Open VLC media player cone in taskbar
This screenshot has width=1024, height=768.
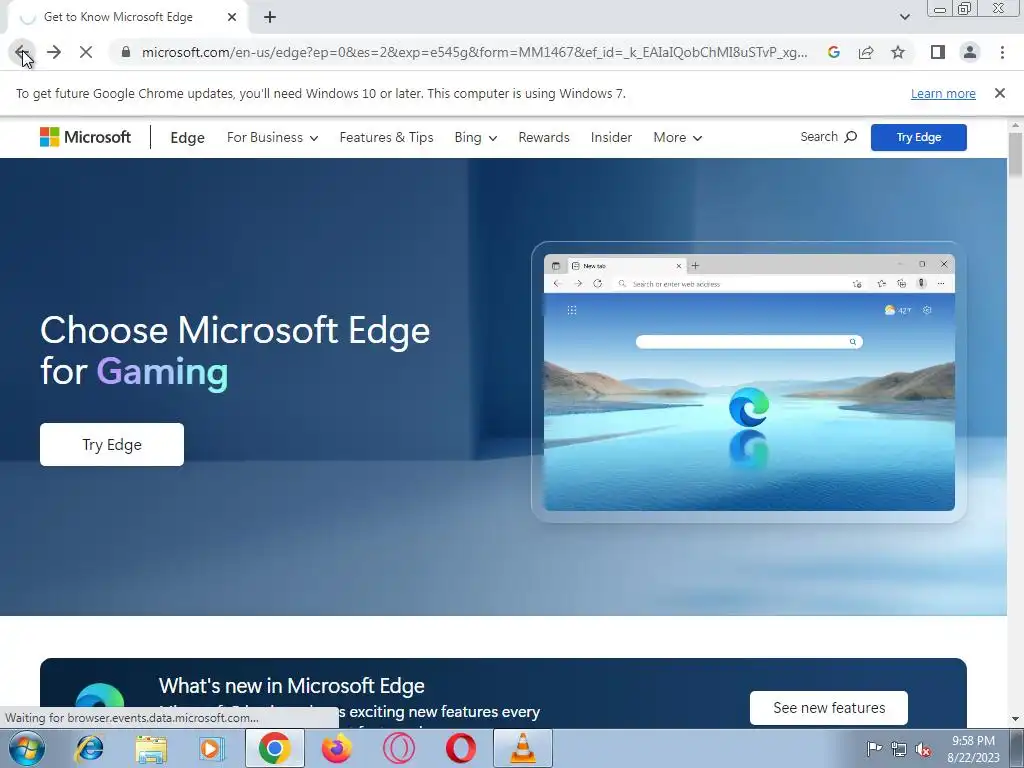[x=522, y=748]
